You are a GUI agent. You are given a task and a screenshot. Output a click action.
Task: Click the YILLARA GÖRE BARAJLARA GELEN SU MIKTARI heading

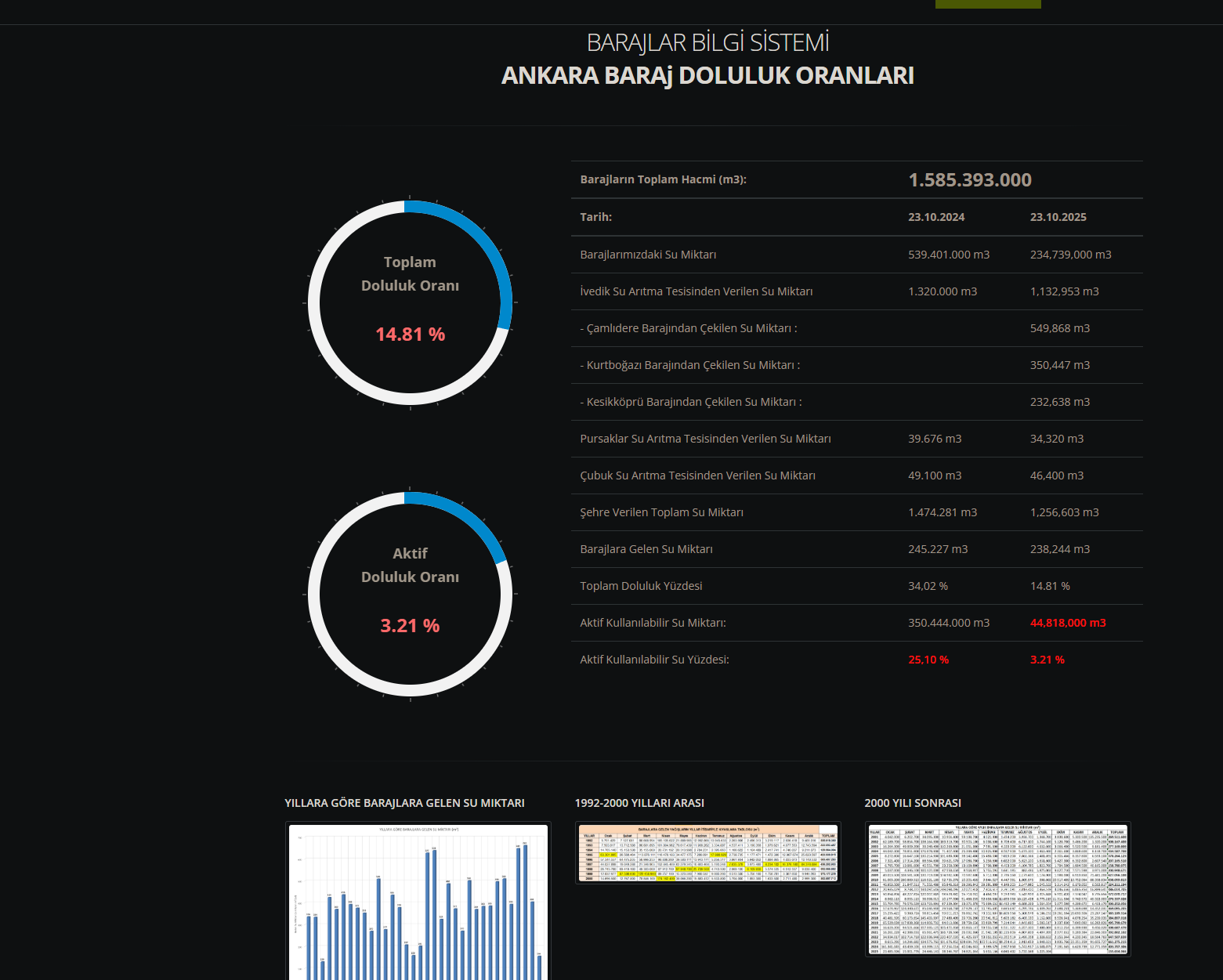(404, 803)
